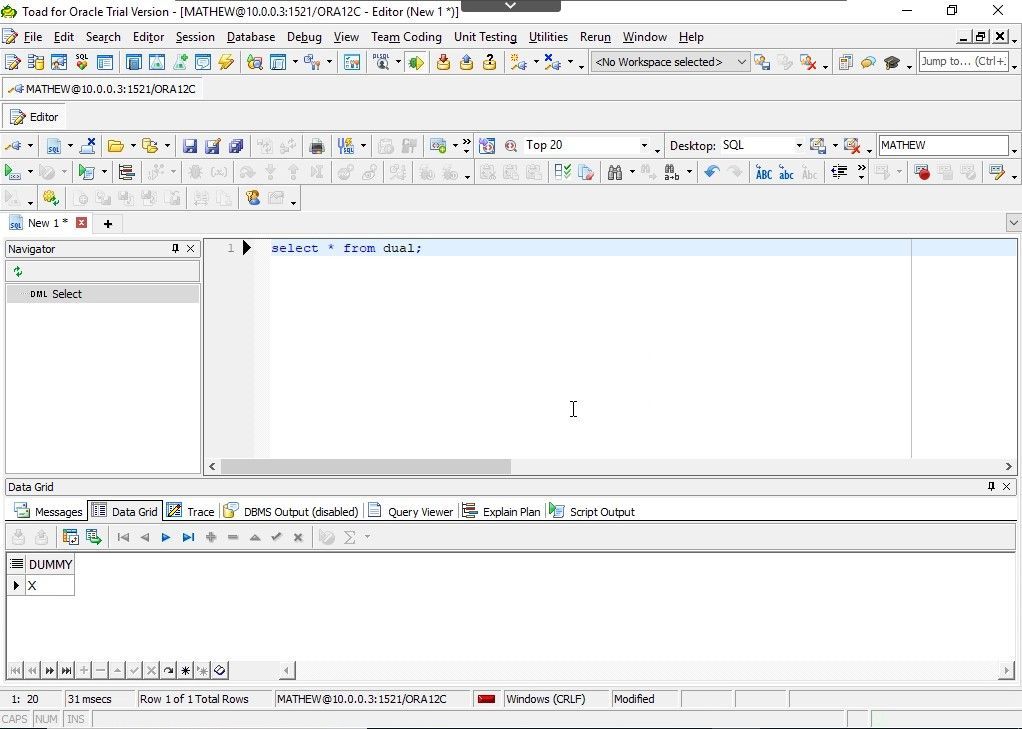Click the MATHEW@10.0.0.3 connection tab
The image size is (1022, 729).
pyautogui.click(x=102, y=89)
